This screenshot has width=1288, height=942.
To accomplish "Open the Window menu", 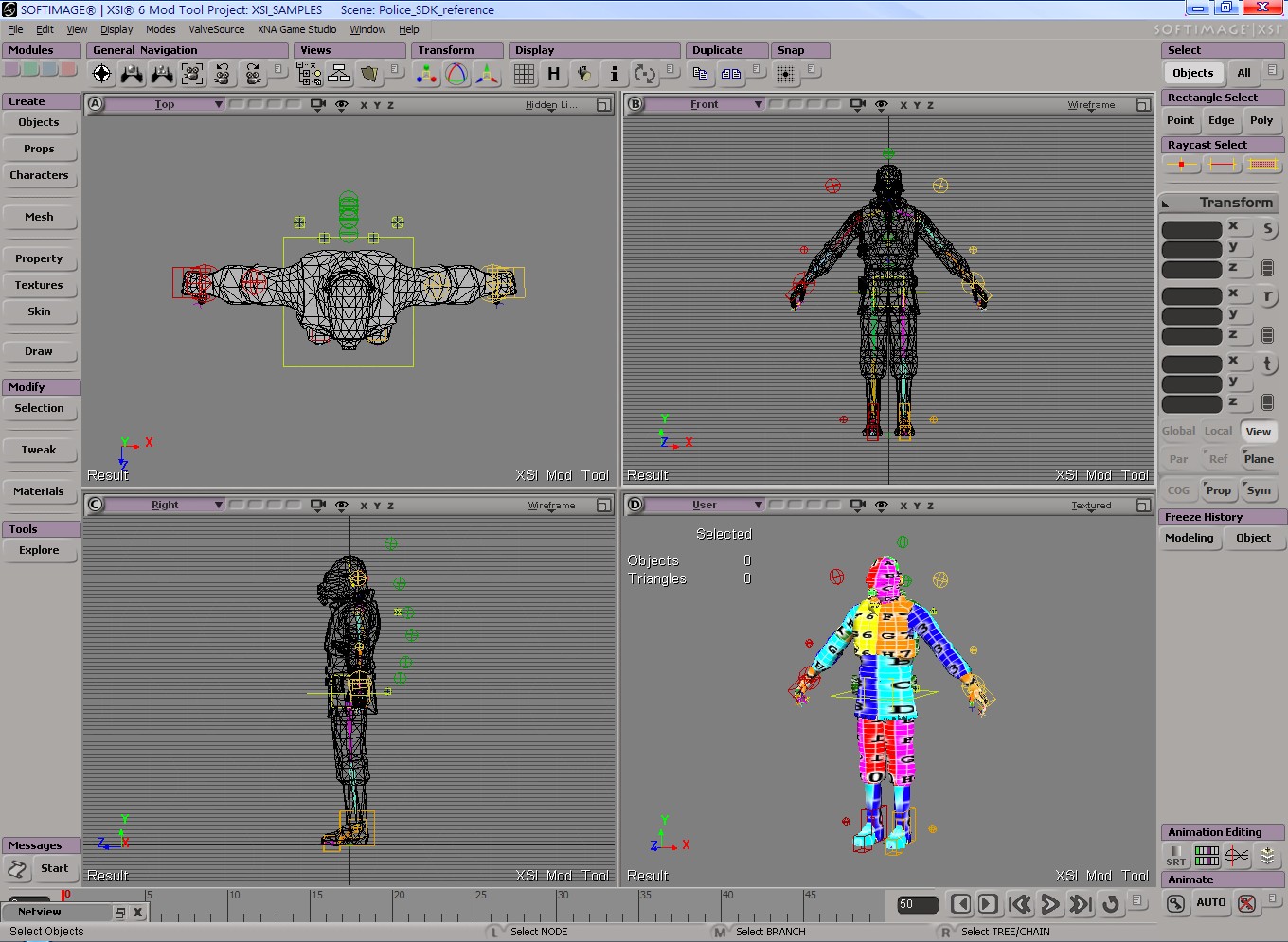I will [x=367, y=29].
